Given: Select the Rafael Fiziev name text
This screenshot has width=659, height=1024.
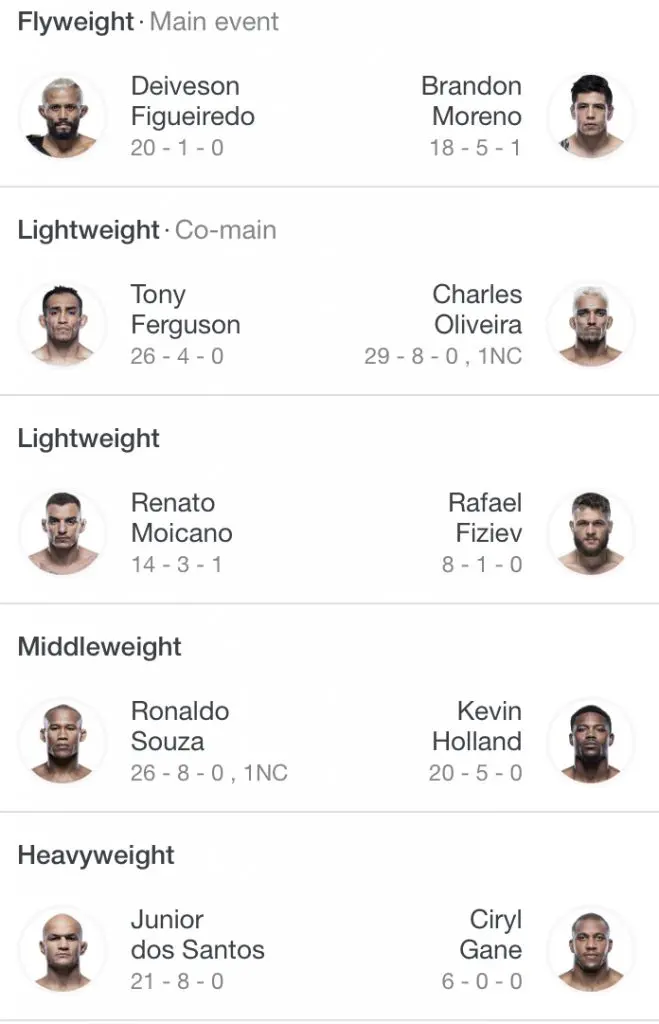Looking at the screenshot, I should pos(485,518).
